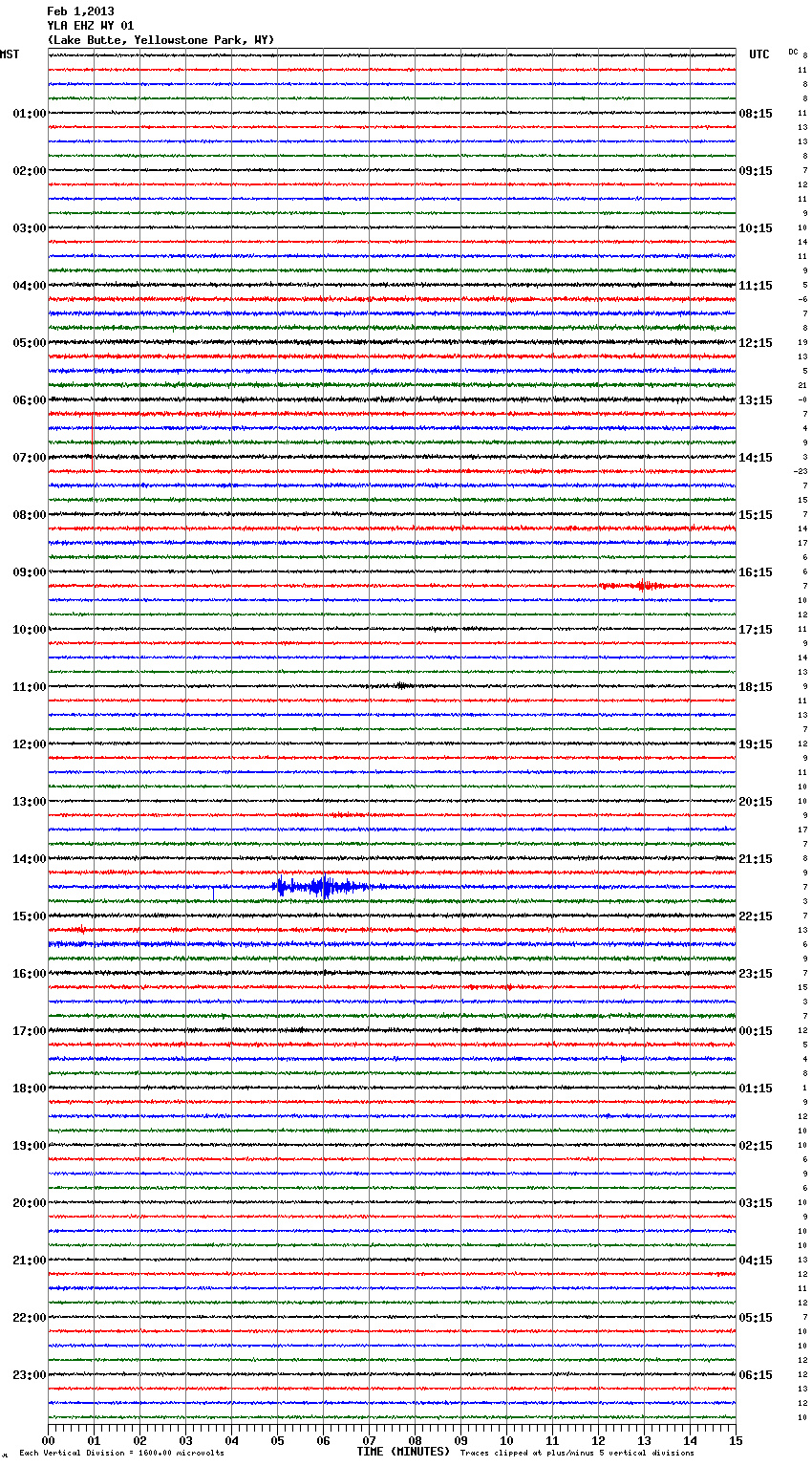Click the '19:15' UTC time label

click(756, 744)
